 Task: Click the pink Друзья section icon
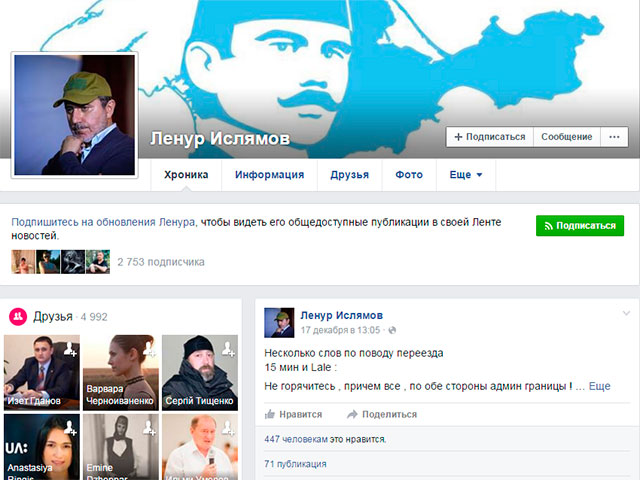(18, 317)
